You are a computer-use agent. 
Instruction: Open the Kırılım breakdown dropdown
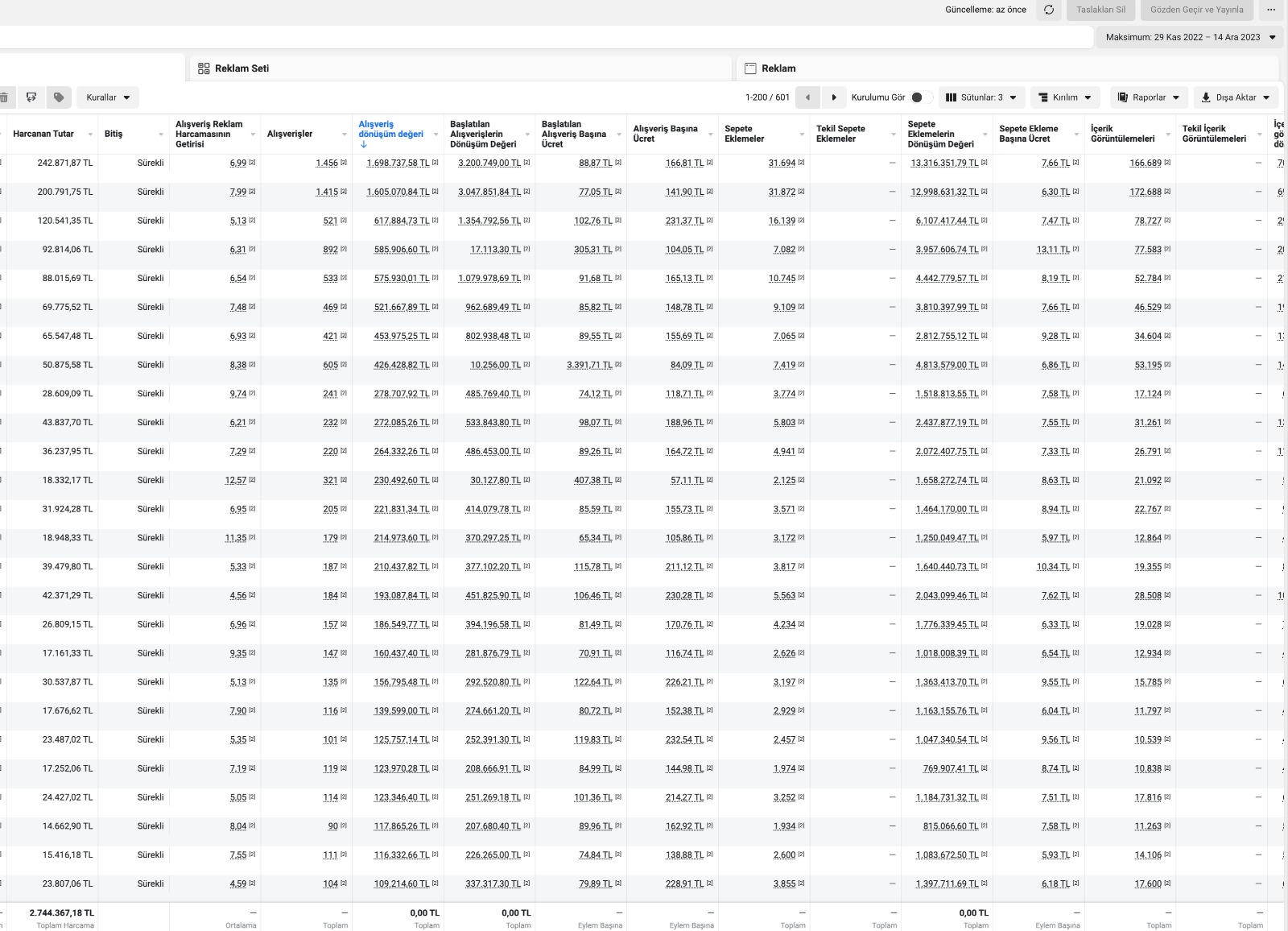(1065, 97)
